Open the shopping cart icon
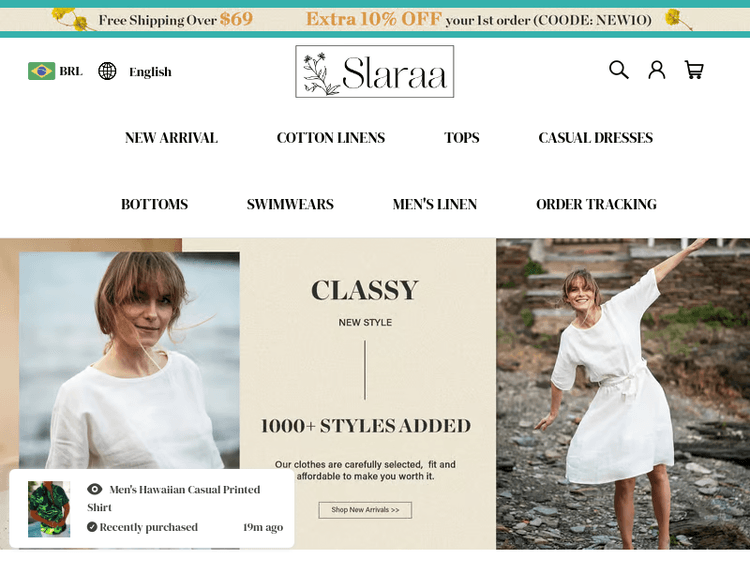Viewport: 750px width, 563px height. click(694, 70)
